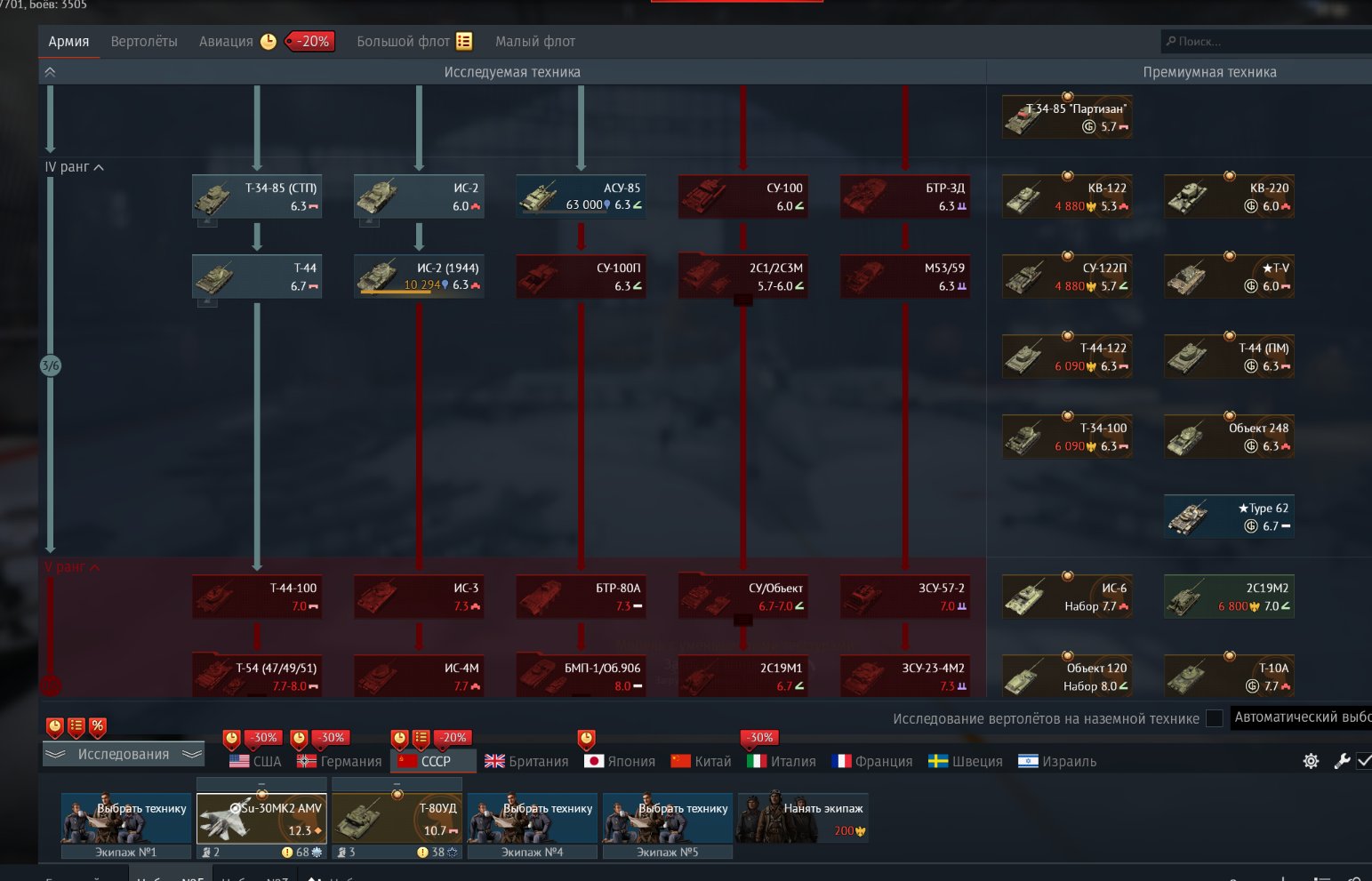Select the ИС-3 tank tile
The height and width of the screenshot is (881, 1372).
click(x=419, y=597)
